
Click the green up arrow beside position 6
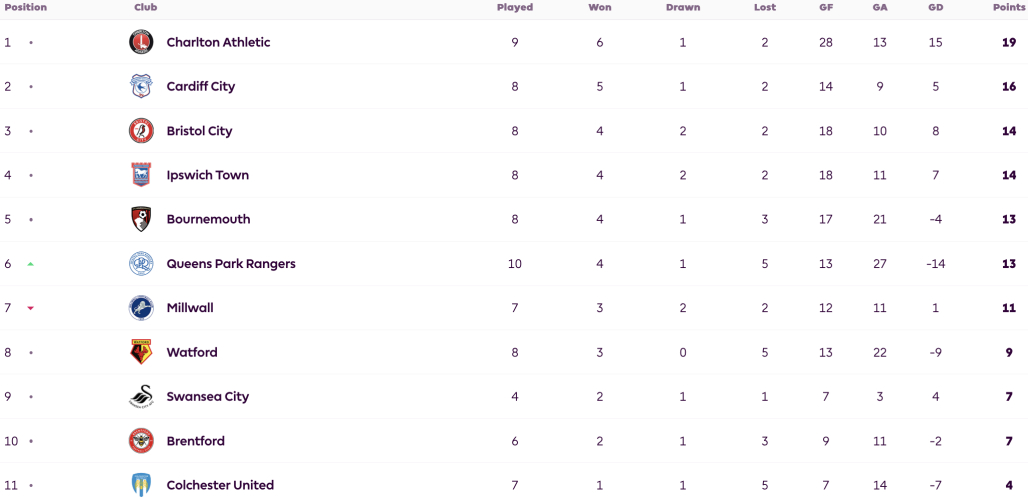30,264
